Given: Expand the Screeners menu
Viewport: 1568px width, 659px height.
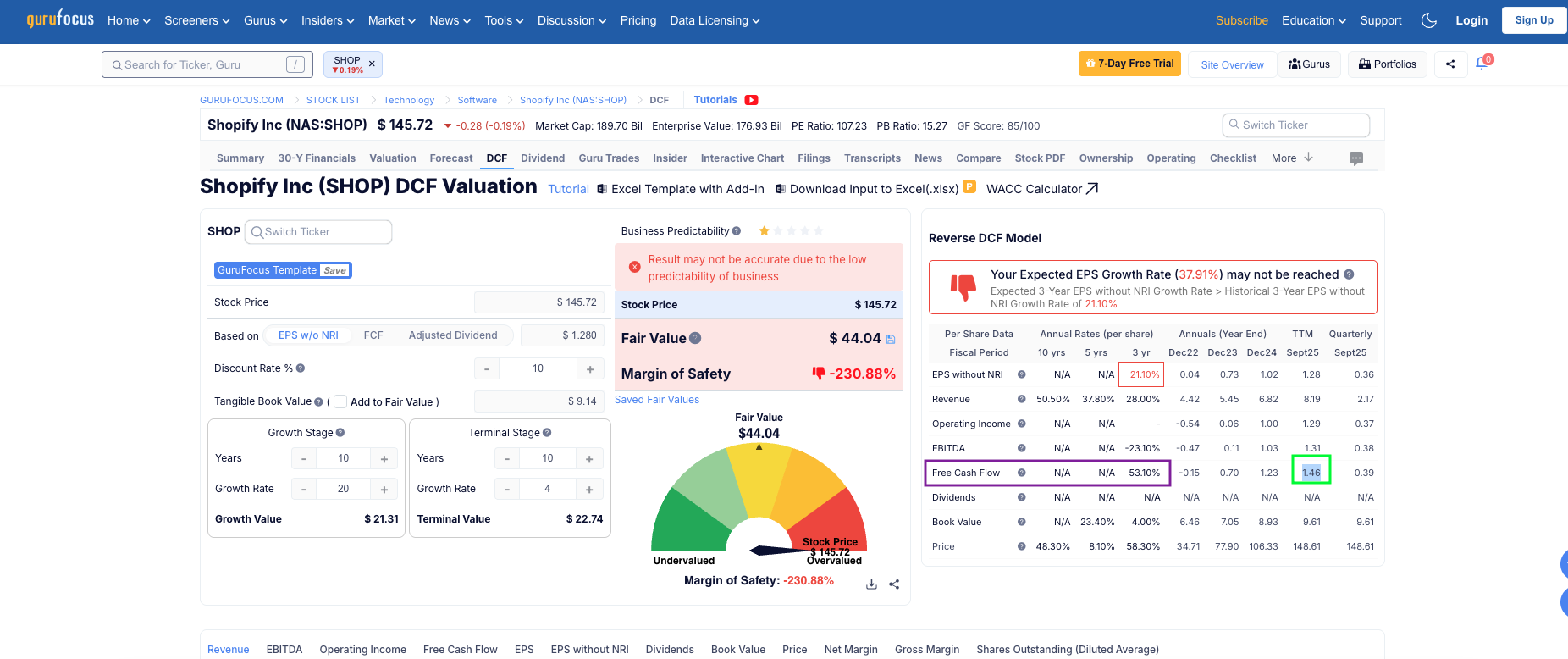Looking at the screenshot, I should [197, 20].
